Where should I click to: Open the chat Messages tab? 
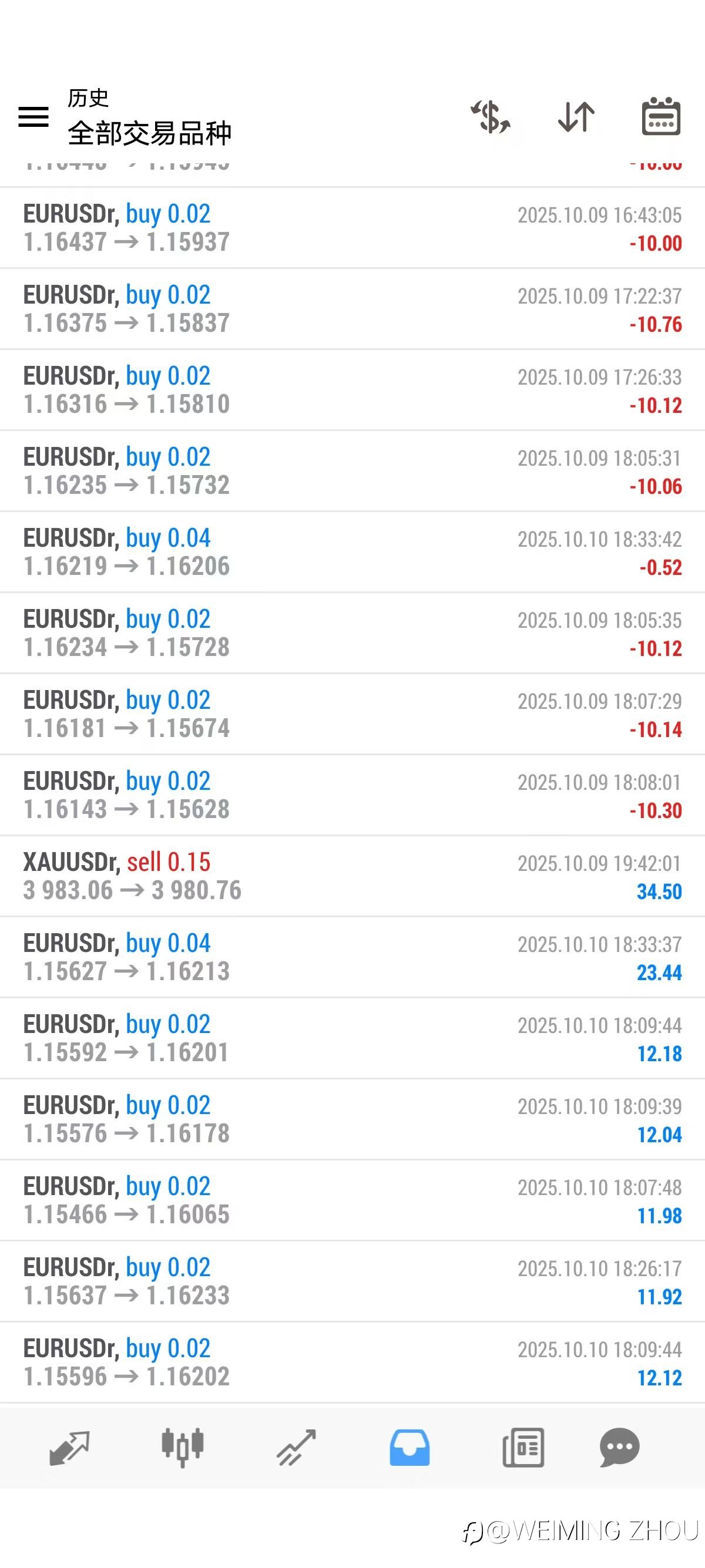click(x=619, y=1448)
